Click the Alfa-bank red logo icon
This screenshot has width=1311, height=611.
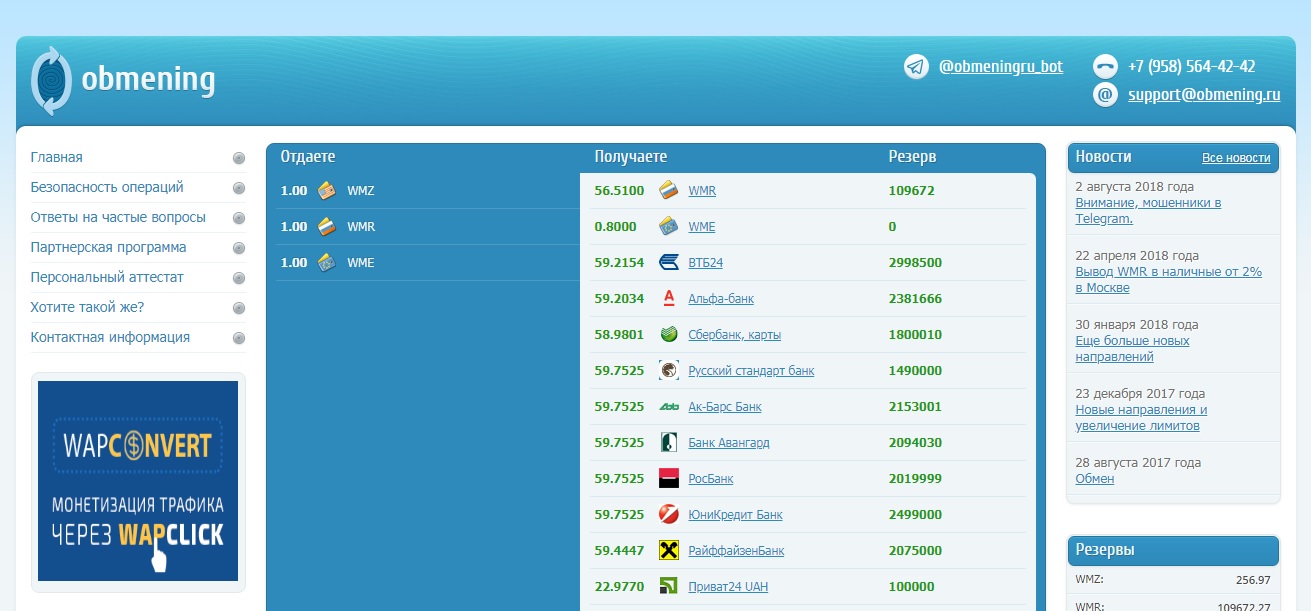(x=669, y=299)
